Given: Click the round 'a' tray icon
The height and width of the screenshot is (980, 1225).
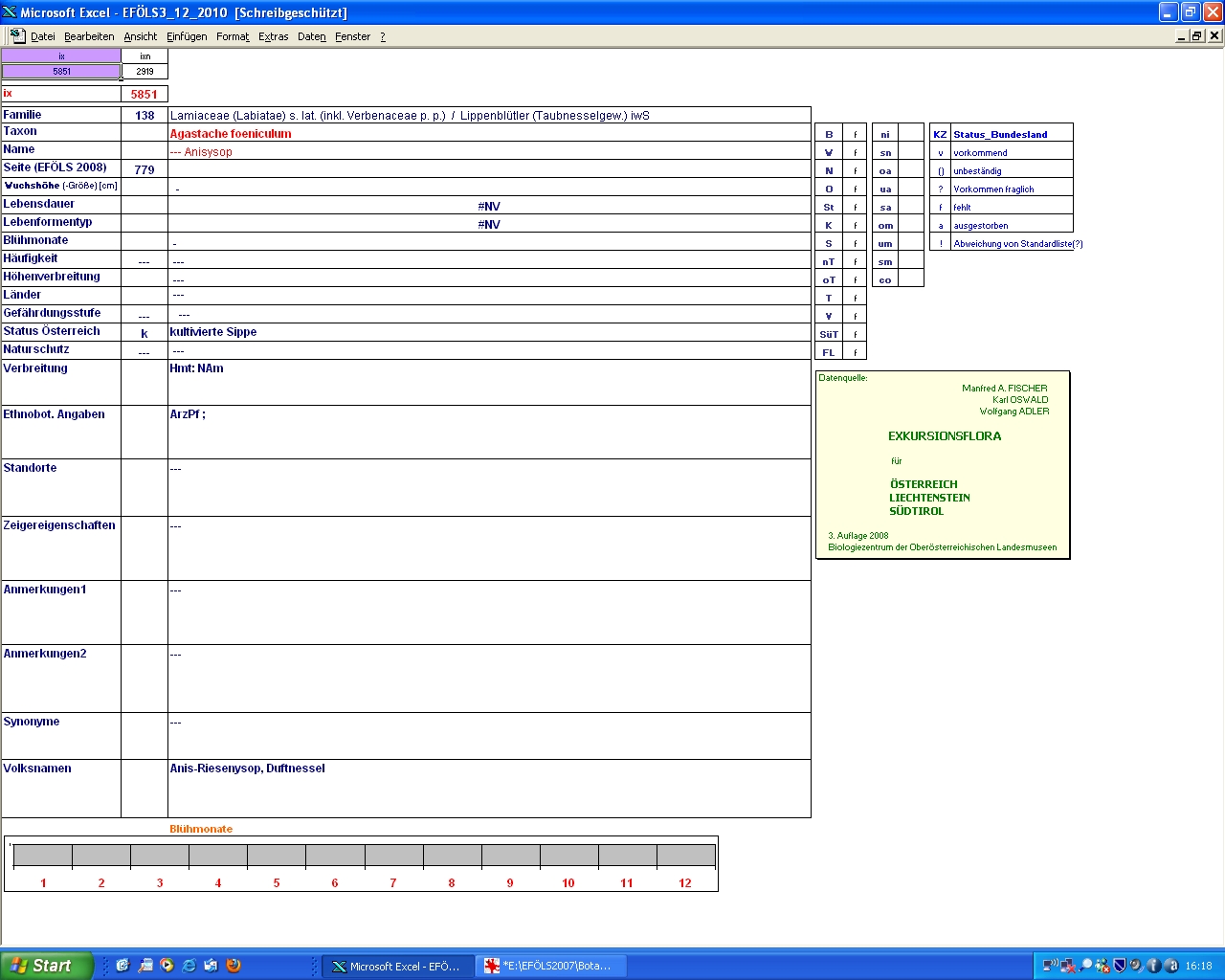Looking at the screenshot, I should [x=1170, y=966].
